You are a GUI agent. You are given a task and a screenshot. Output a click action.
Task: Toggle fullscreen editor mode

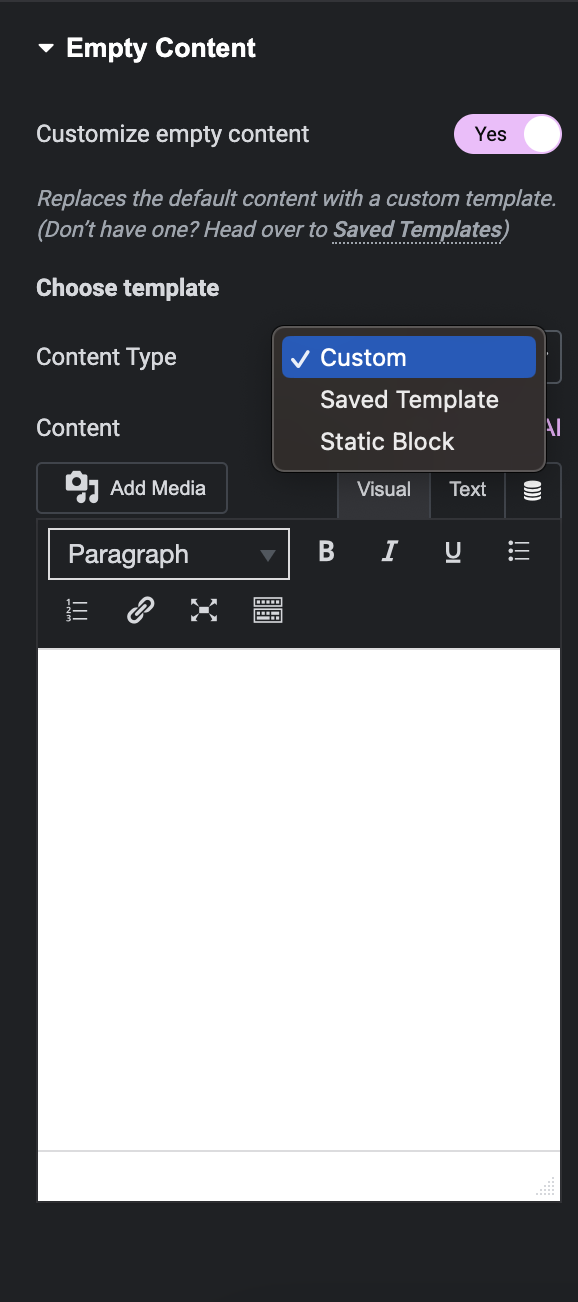pos(204,611)
